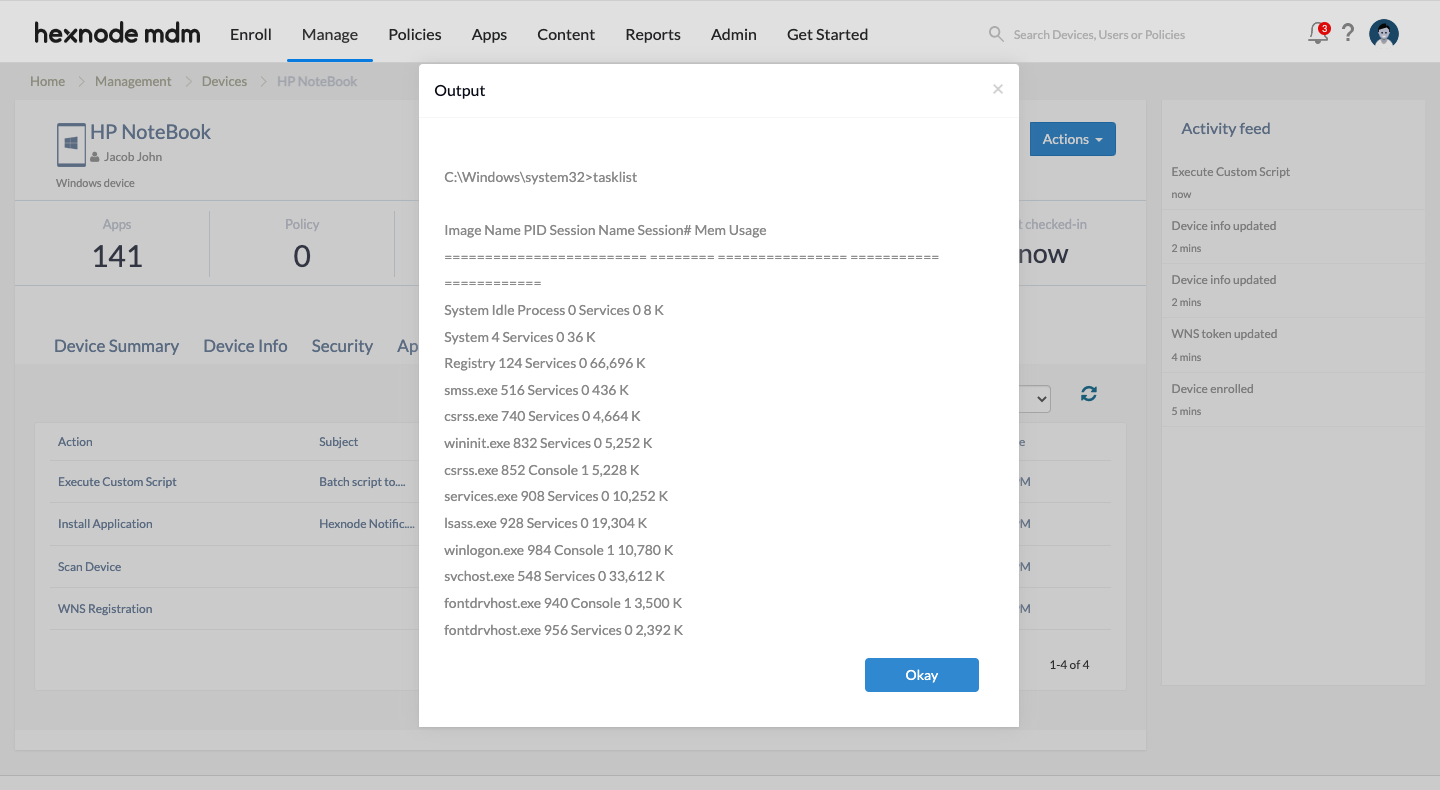The width and height of the screenshot is (1440, 790).
Task: Click the fontdrvhost.exe 956 Services line
Action: click(x=564, y=630)
